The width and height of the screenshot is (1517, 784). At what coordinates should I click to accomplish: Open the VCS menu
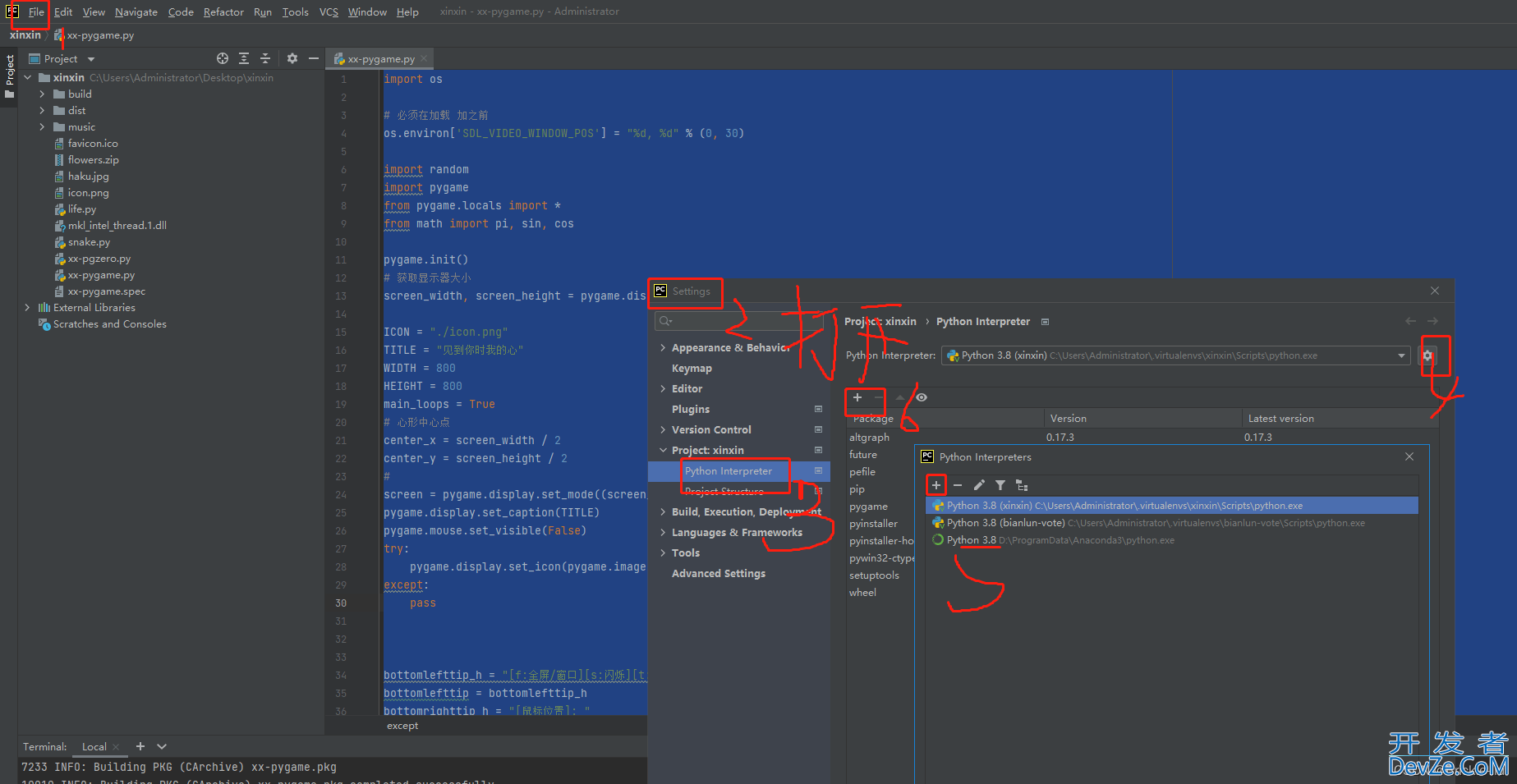click(329, 11)
